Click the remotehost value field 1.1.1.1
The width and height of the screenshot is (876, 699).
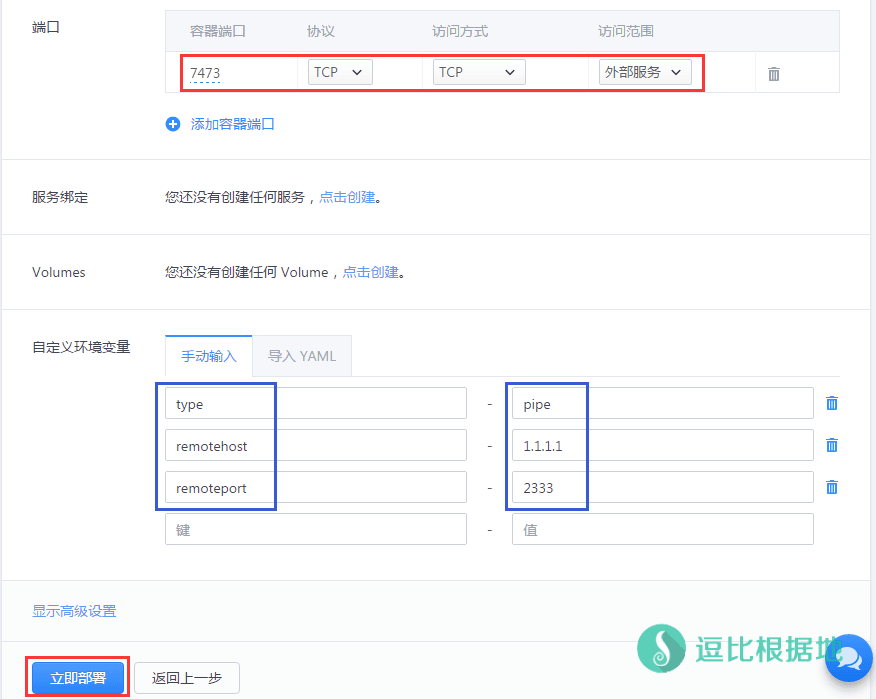pyautogui.click(x=662, y=445)
